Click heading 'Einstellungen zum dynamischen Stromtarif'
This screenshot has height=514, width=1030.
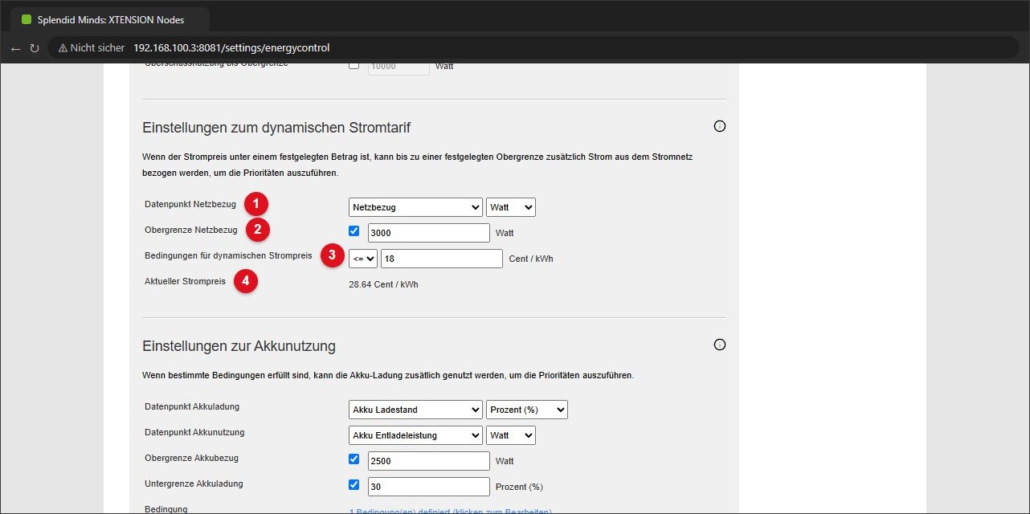pyautogui.click(x=277, y=128)
